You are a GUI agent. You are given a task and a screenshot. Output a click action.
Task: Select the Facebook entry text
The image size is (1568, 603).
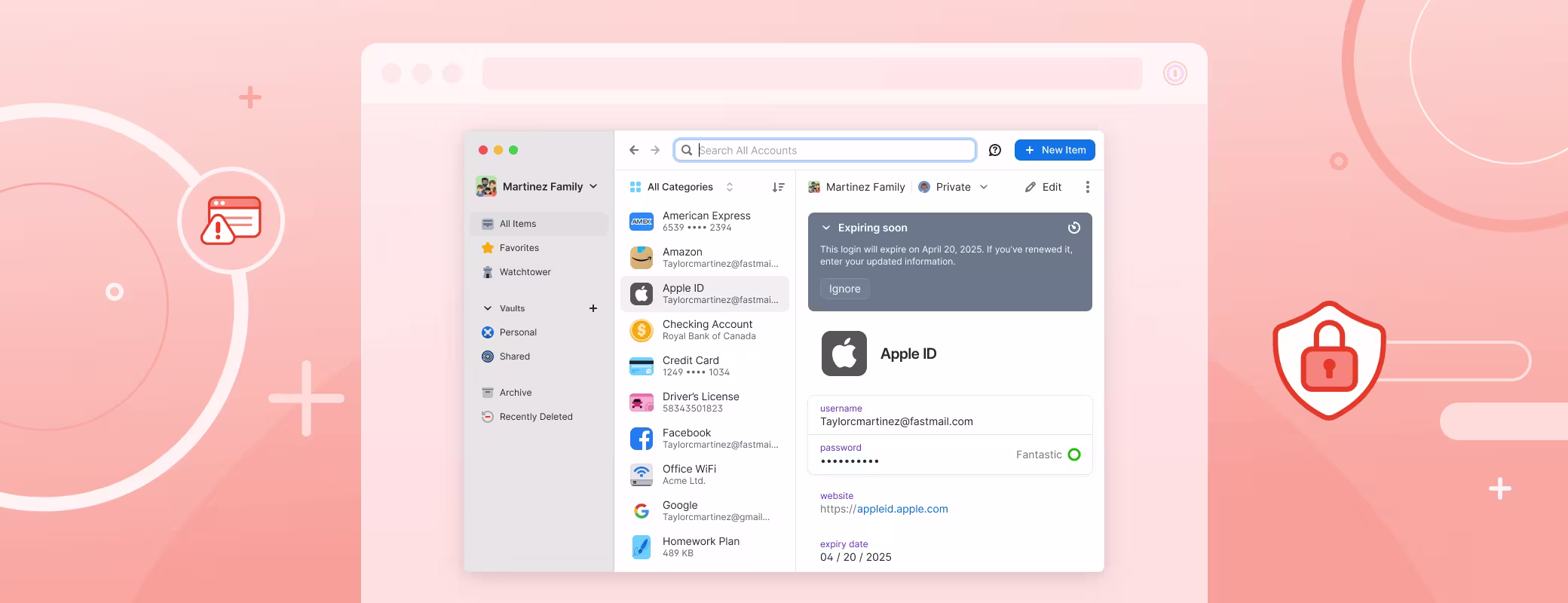(x=721, y=439)
